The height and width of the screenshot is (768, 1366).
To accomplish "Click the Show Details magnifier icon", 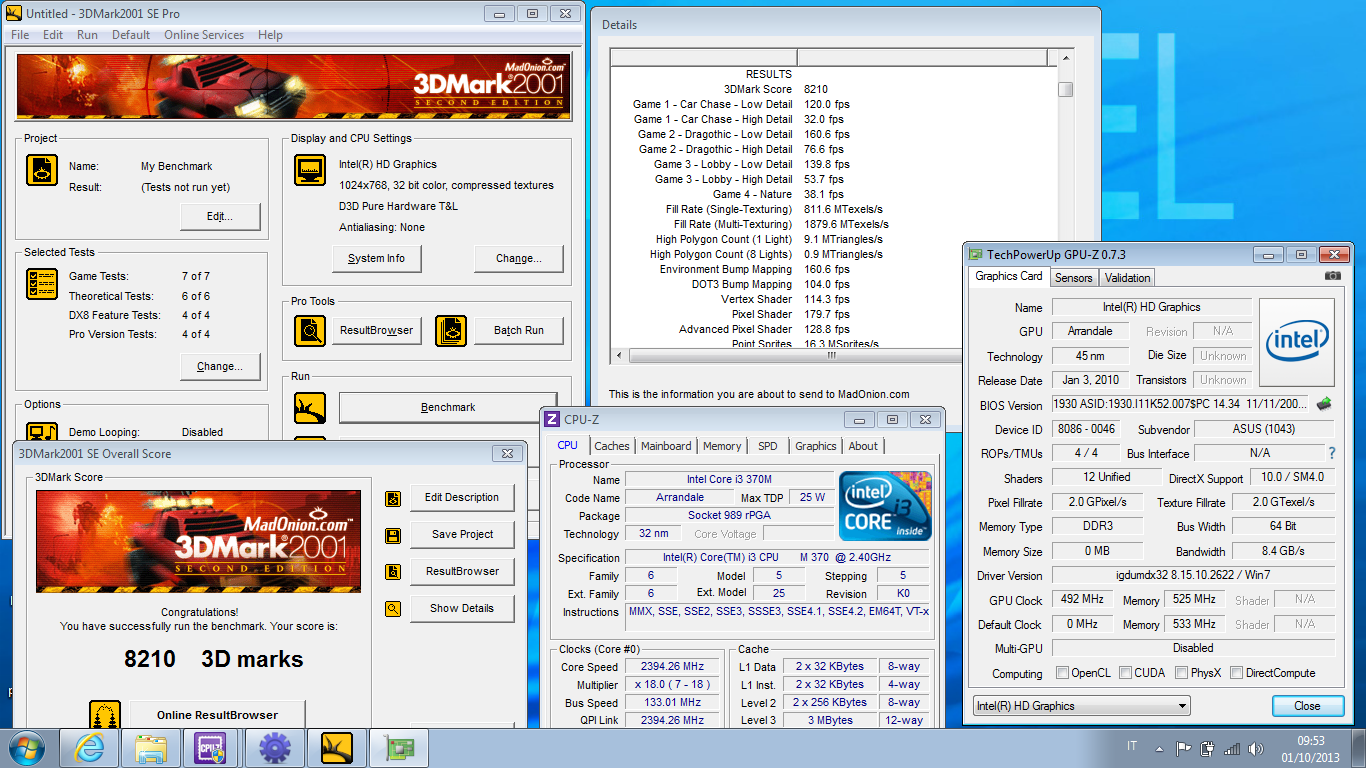I will (x=393, y=608).
